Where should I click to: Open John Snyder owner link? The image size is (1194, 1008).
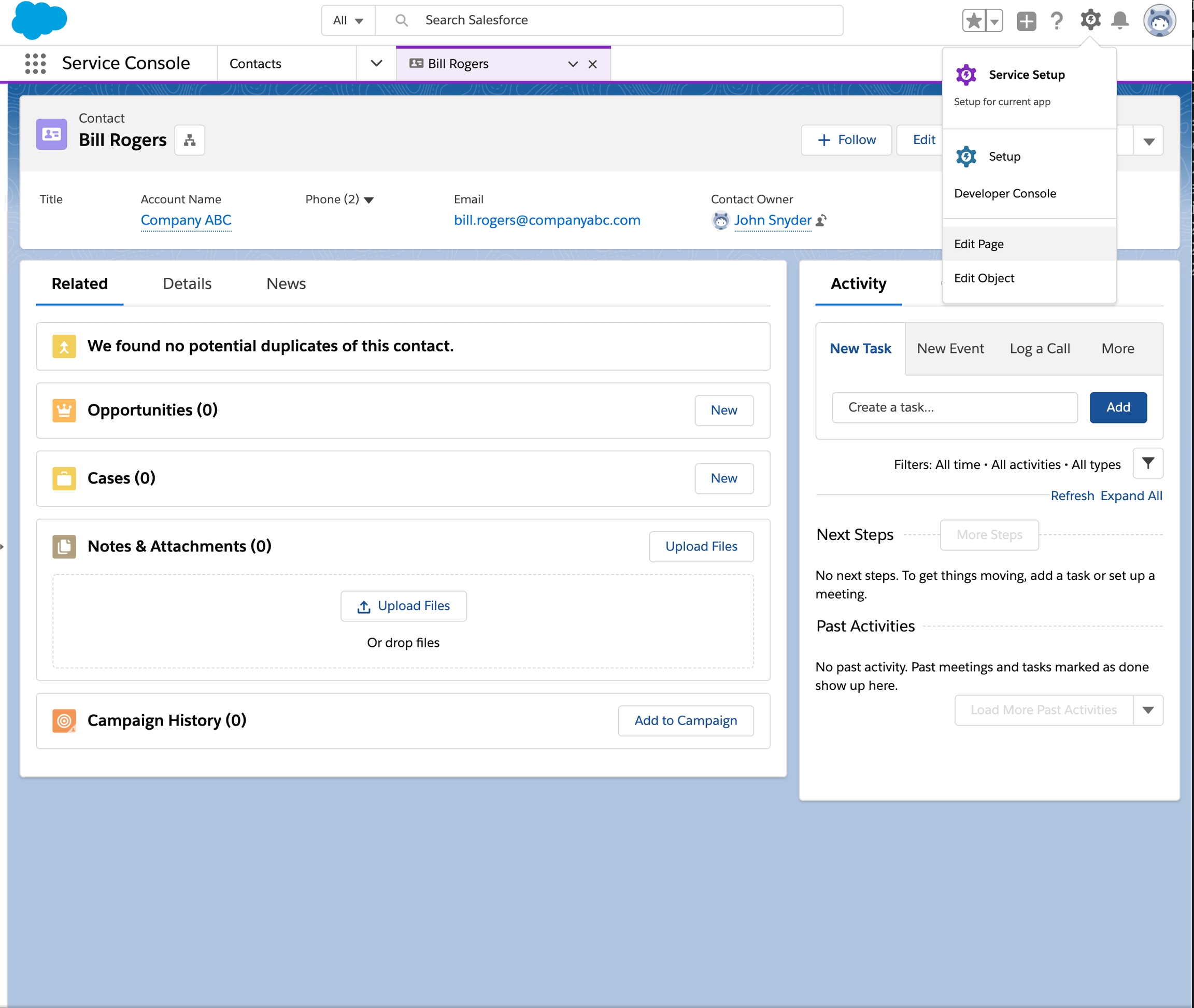[772, 220]
